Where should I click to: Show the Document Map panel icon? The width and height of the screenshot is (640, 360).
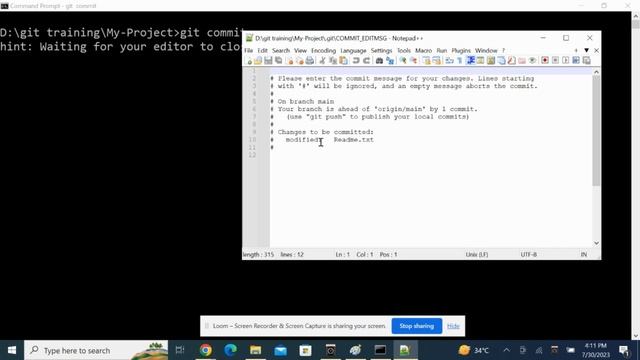[491, 61]
